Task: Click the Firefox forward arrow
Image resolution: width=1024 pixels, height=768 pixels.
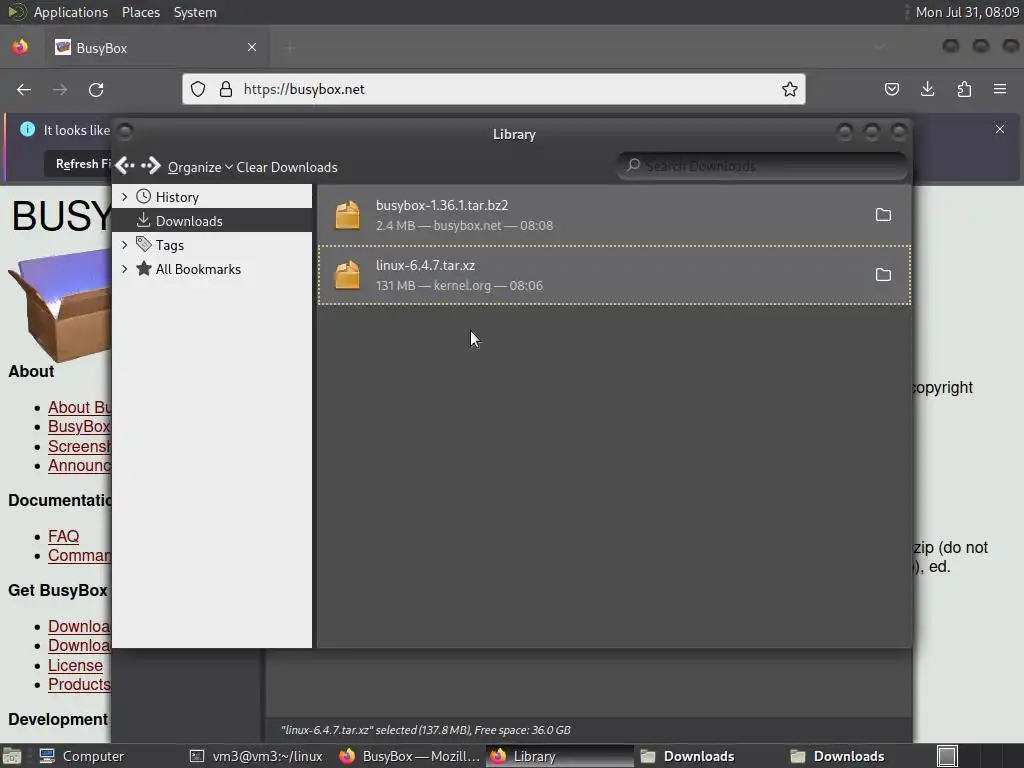Action: 60,89
